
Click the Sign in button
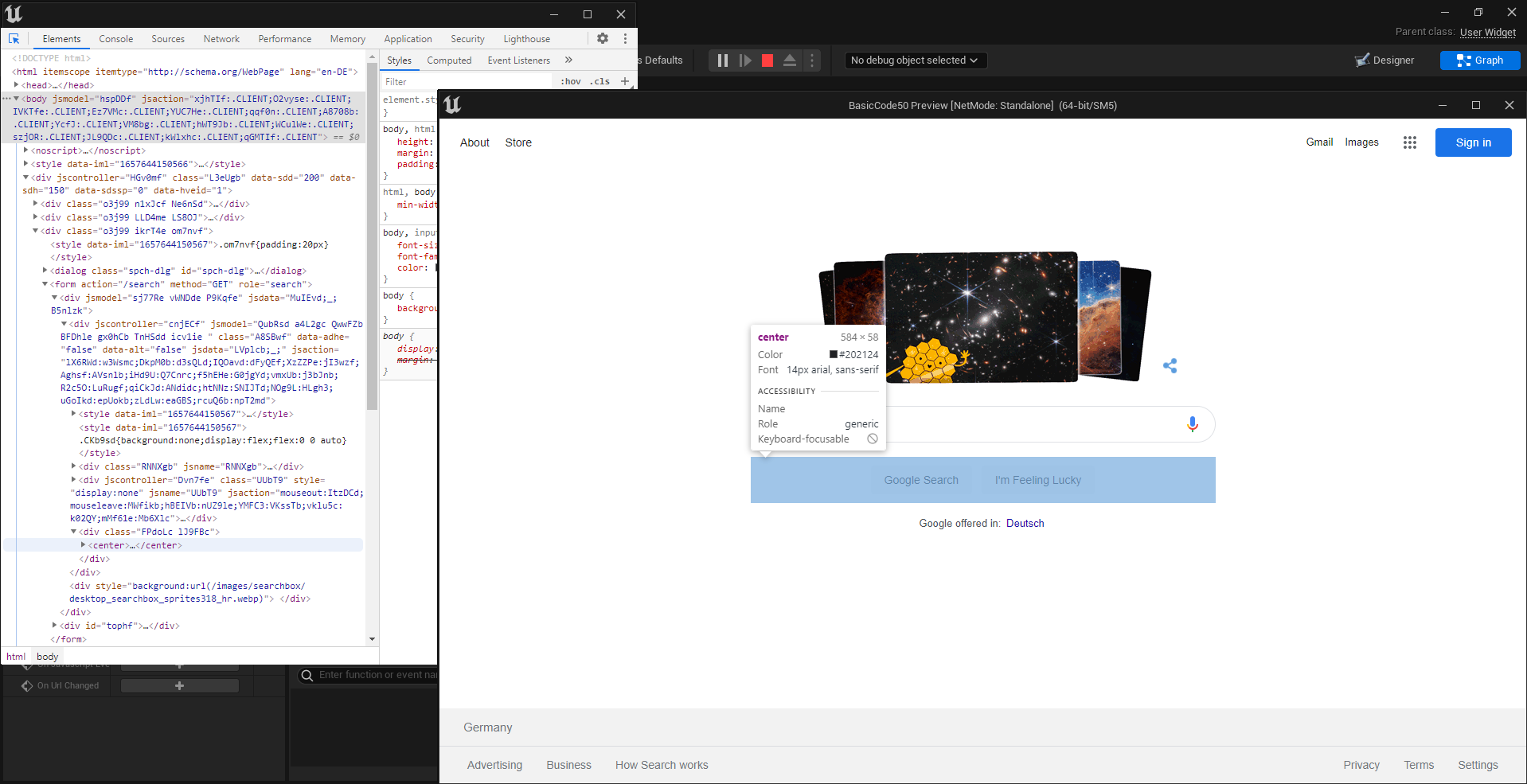(1473, 142)
